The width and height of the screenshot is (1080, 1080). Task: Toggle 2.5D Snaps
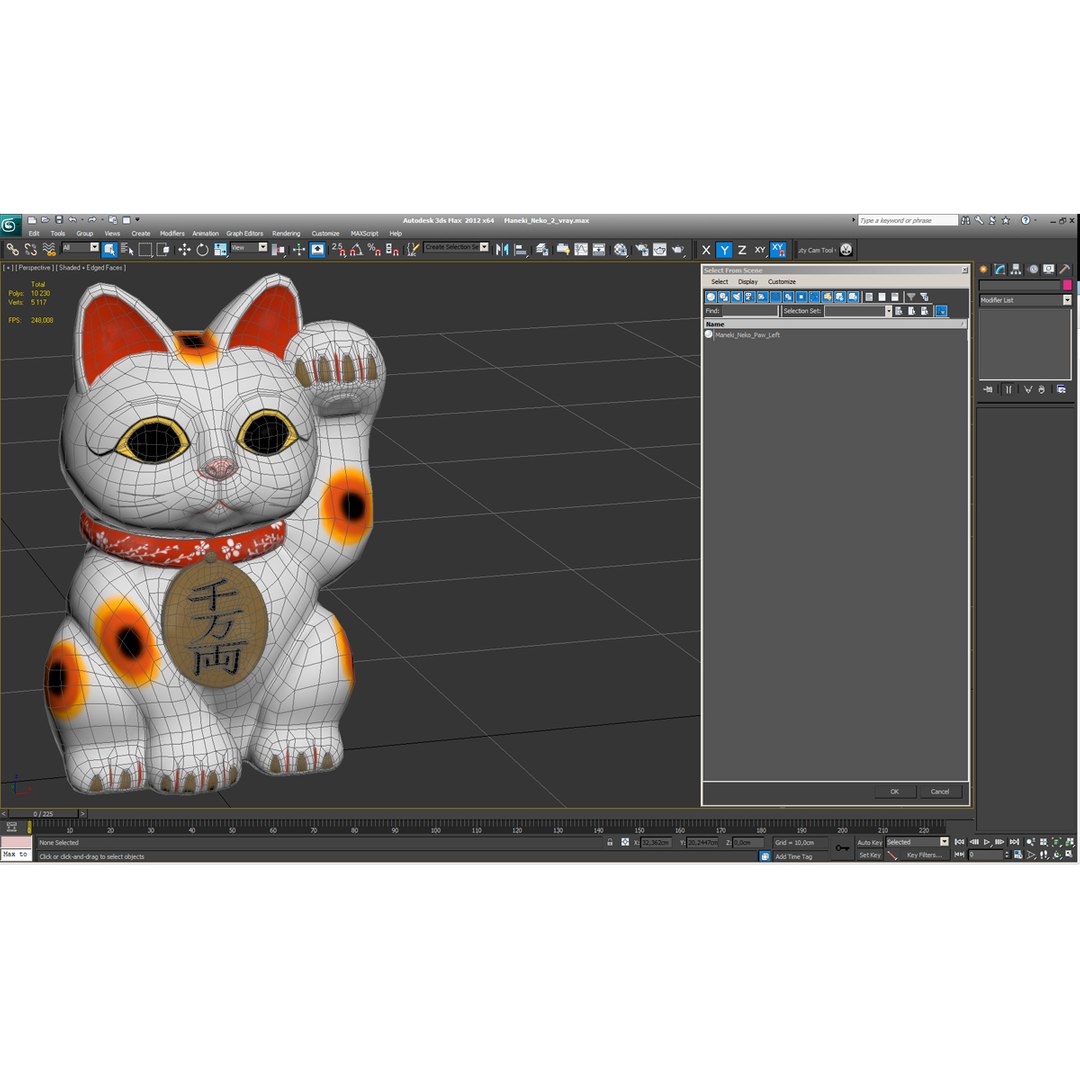coord(338,249)
